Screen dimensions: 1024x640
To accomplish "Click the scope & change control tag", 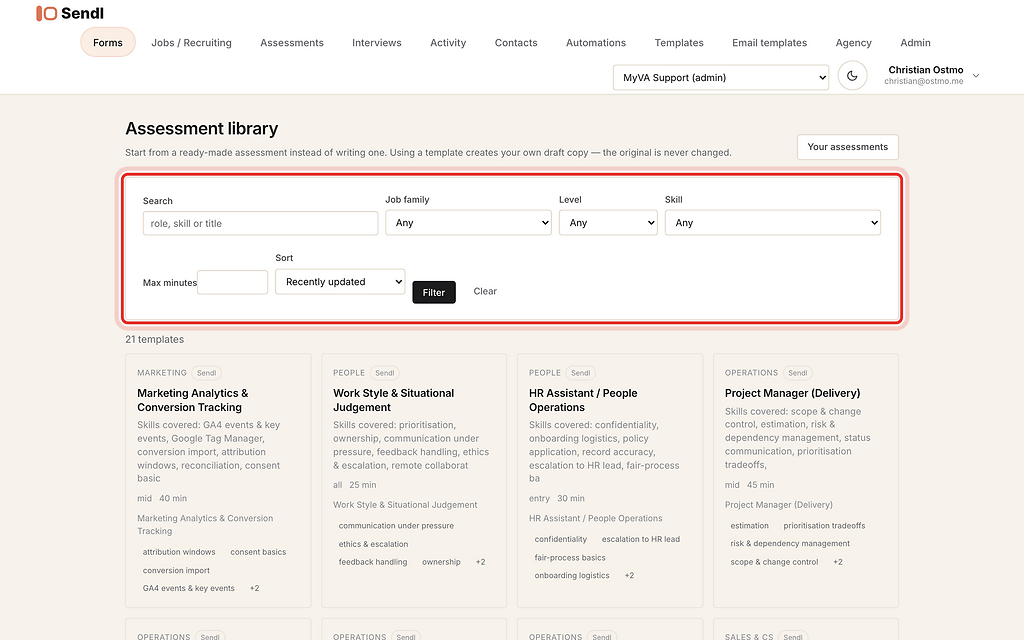I will [x=774, y=562].
